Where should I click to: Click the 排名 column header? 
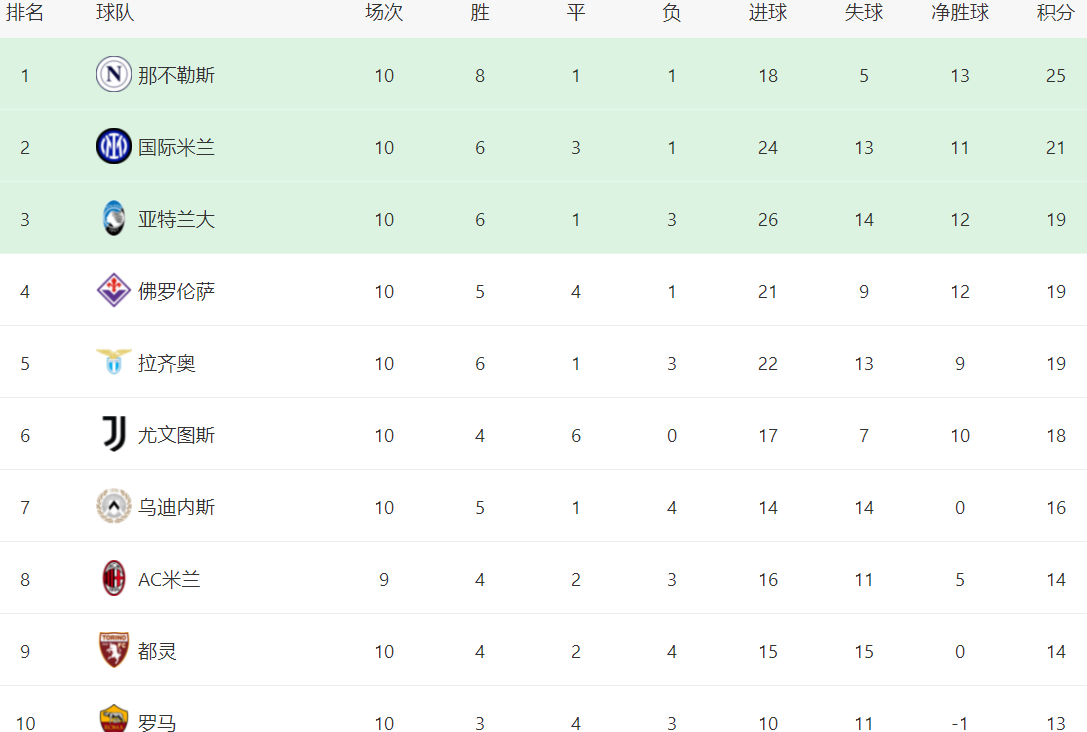(25, 13)
